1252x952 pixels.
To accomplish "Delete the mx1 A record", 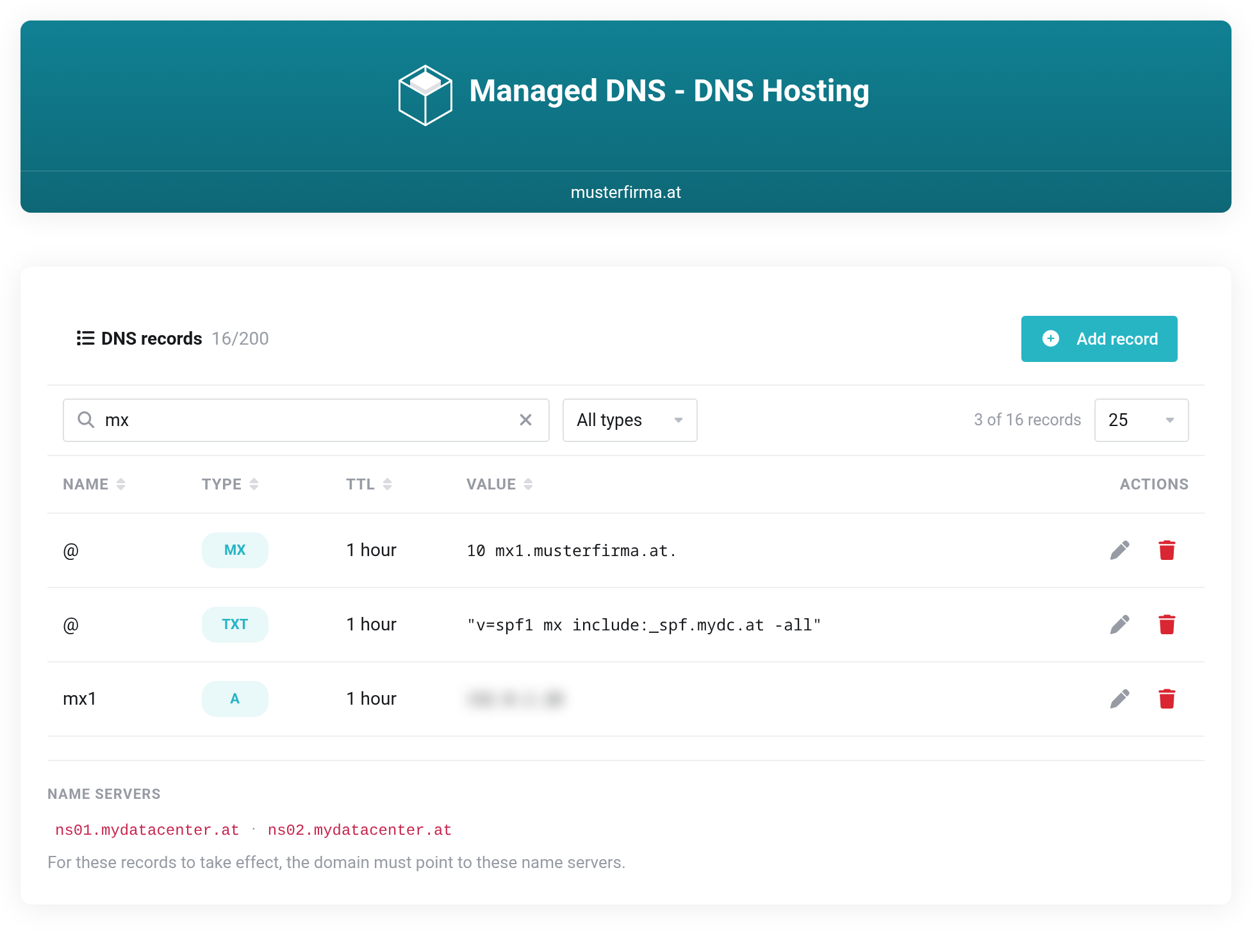I will tap(1167, 699).
